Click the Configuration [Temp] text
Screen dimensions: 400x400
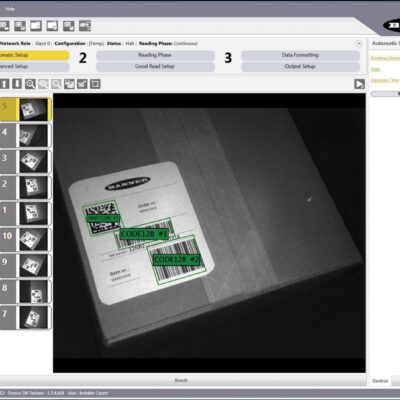click(x=79, y=43)
